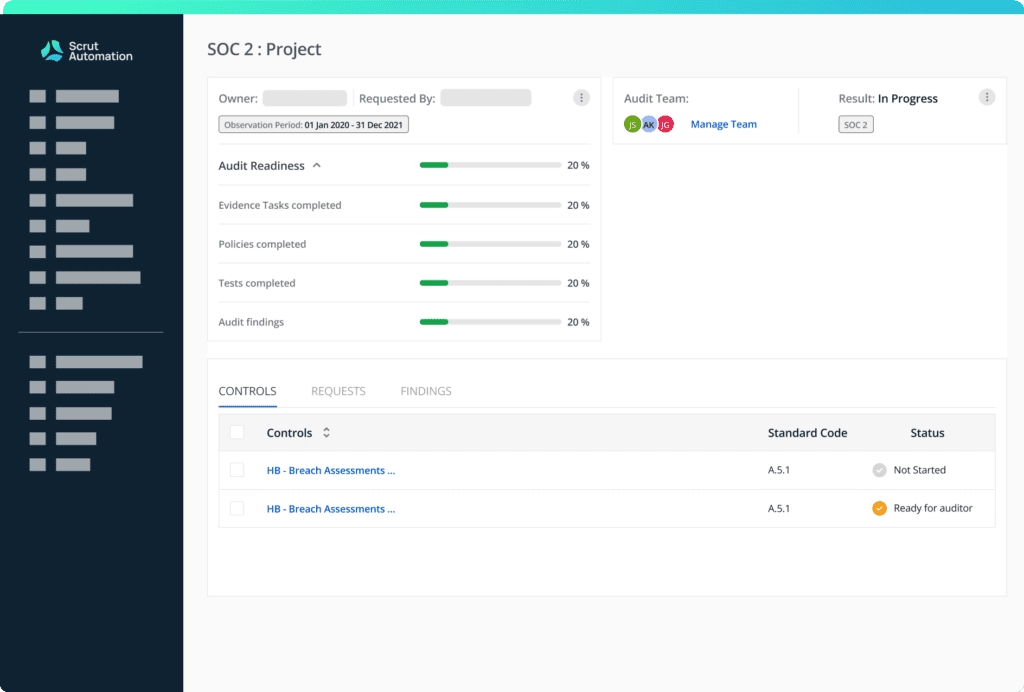The image size is (1024, 692).
Task: Expand sorting options for the Controls column
Action: pos(328,433)
